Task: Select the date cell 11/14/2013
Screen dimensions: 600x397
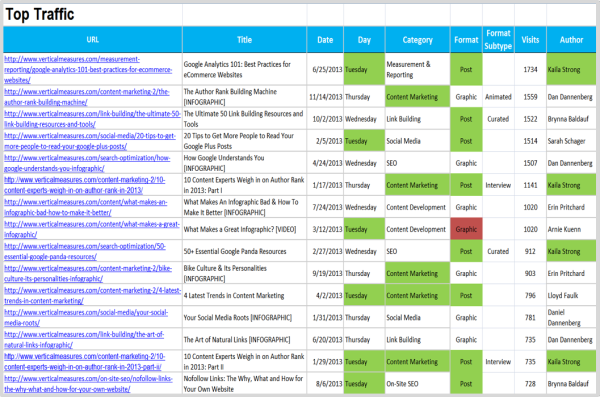Action: click(325, 97)
